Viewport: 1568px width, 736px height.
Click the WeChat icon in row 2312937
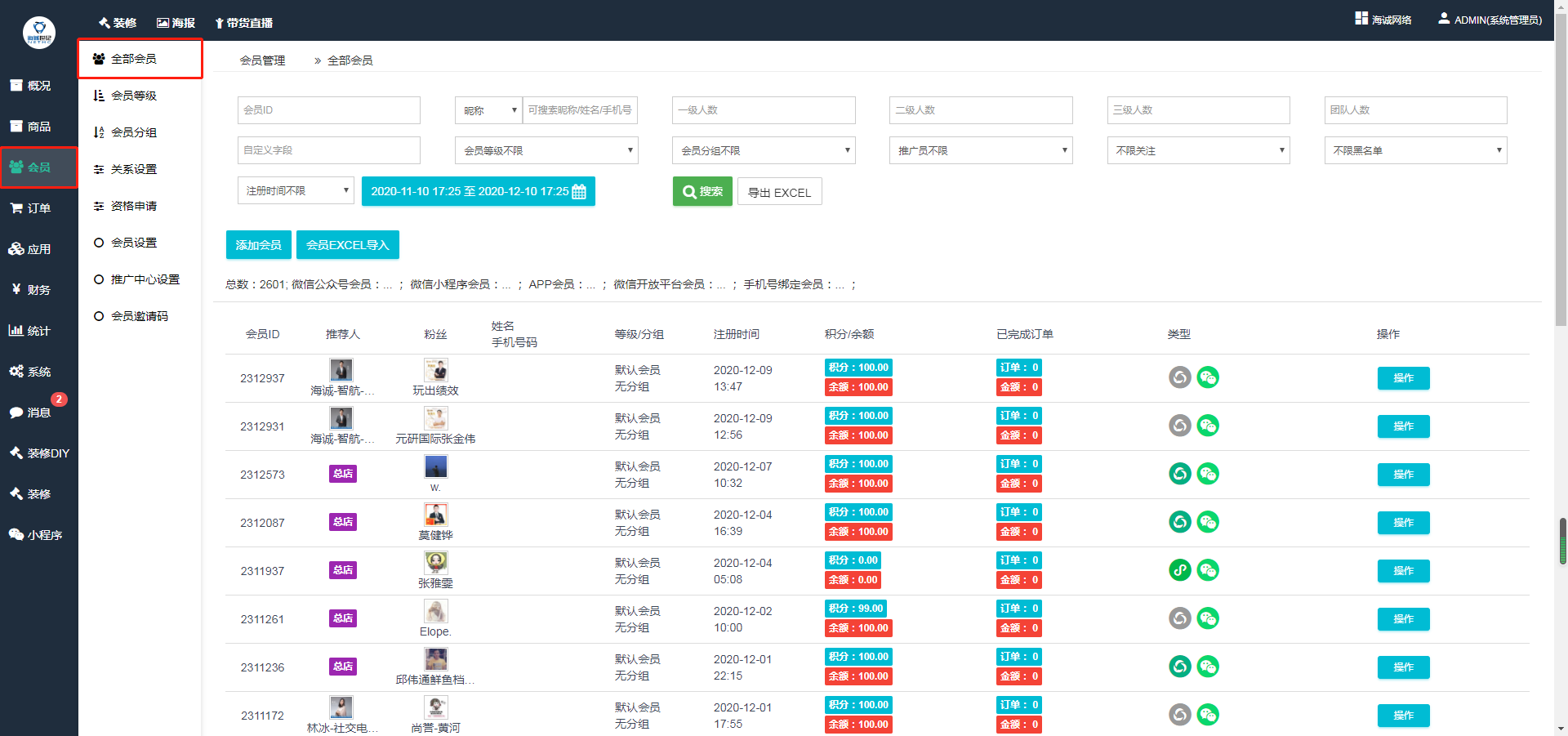click(x=1208, y=377)
